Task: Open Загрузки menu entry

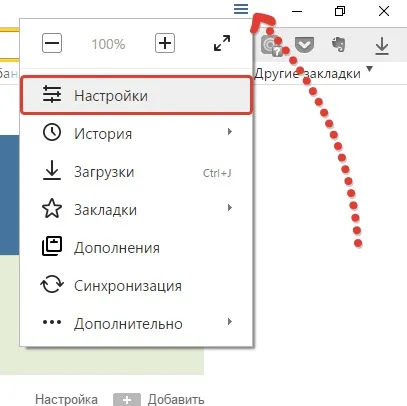Action: [x=136, y=171]
